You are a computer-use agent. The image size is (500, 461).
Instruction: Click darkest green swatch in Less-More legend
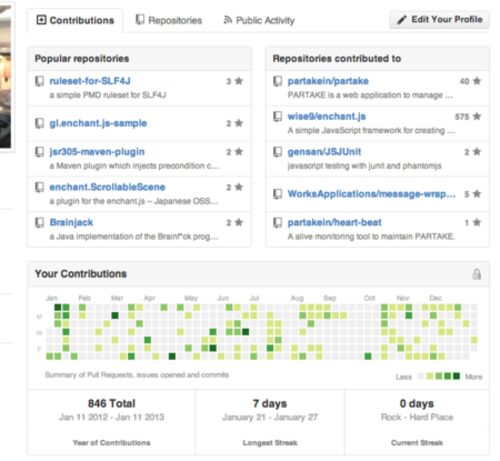coord(456,376)
